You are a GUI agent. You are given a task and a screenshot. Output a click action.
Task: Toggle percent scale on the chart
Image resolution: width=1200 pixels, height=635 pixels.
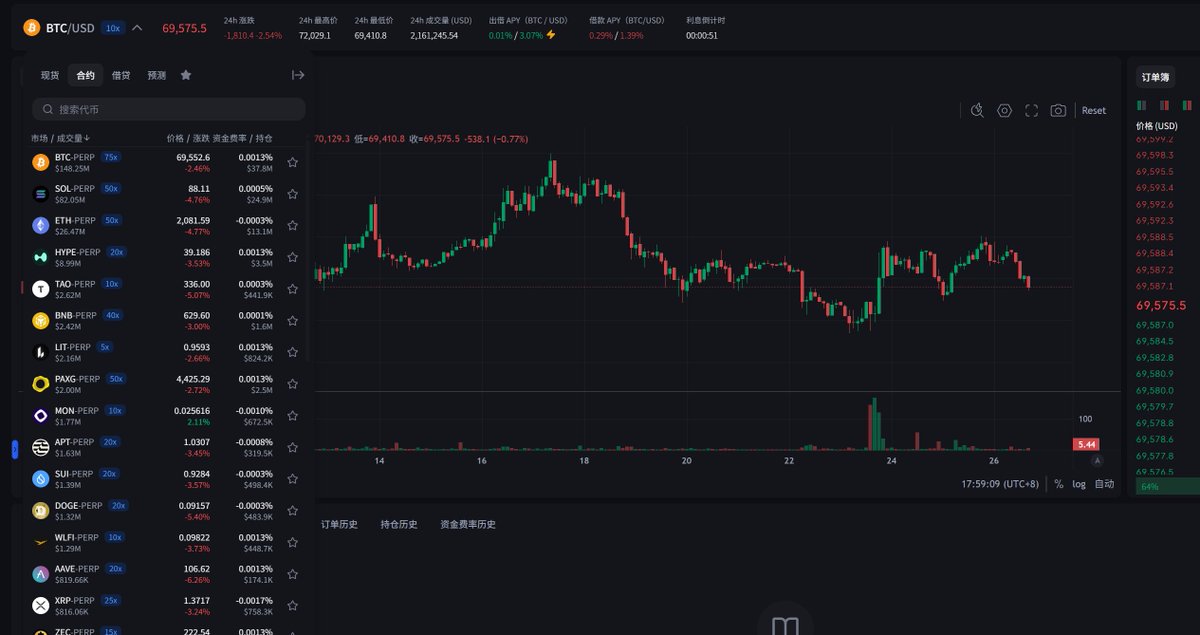pos(1058,484)
